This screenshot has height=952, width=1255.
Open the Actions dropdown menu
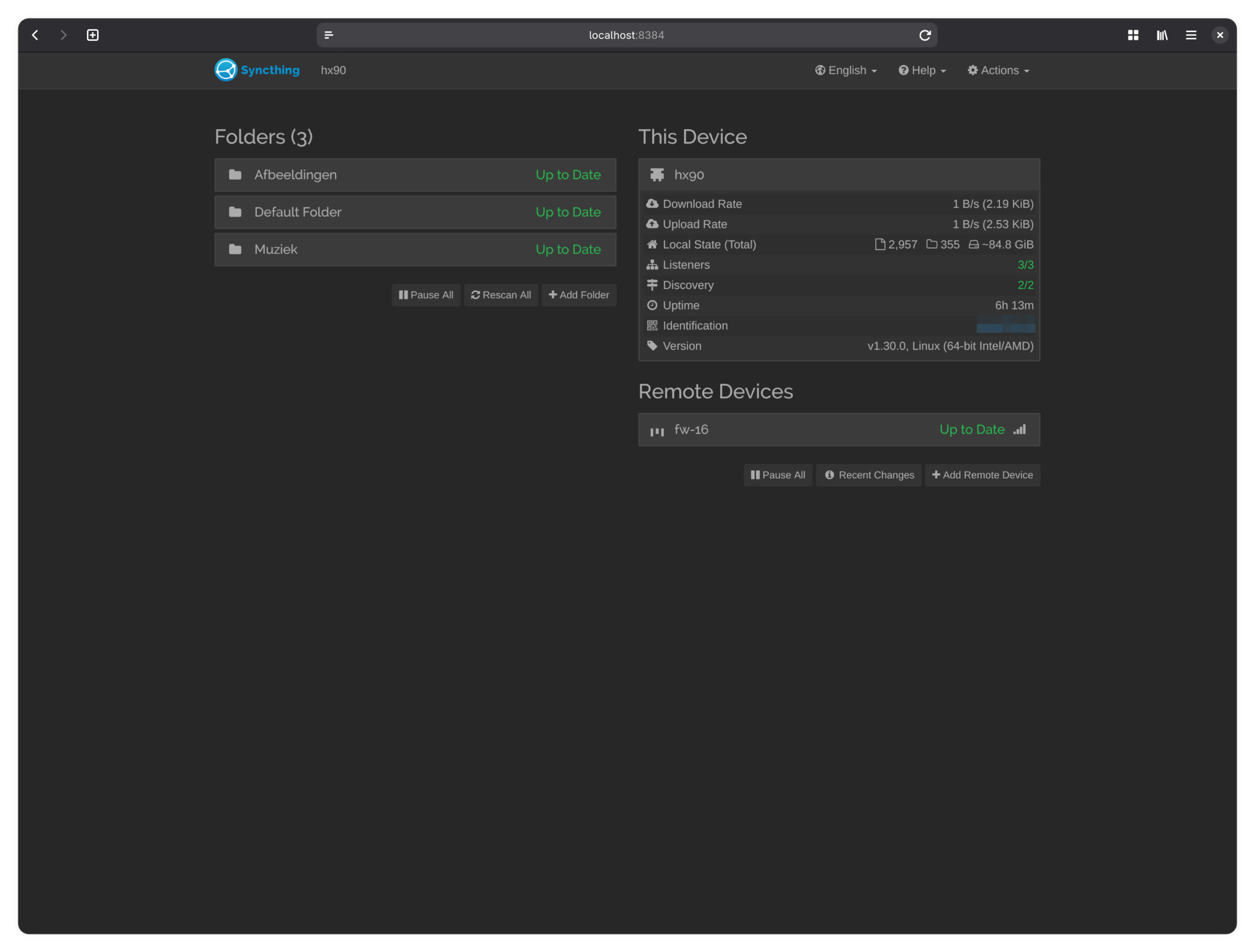click(998, 70)
